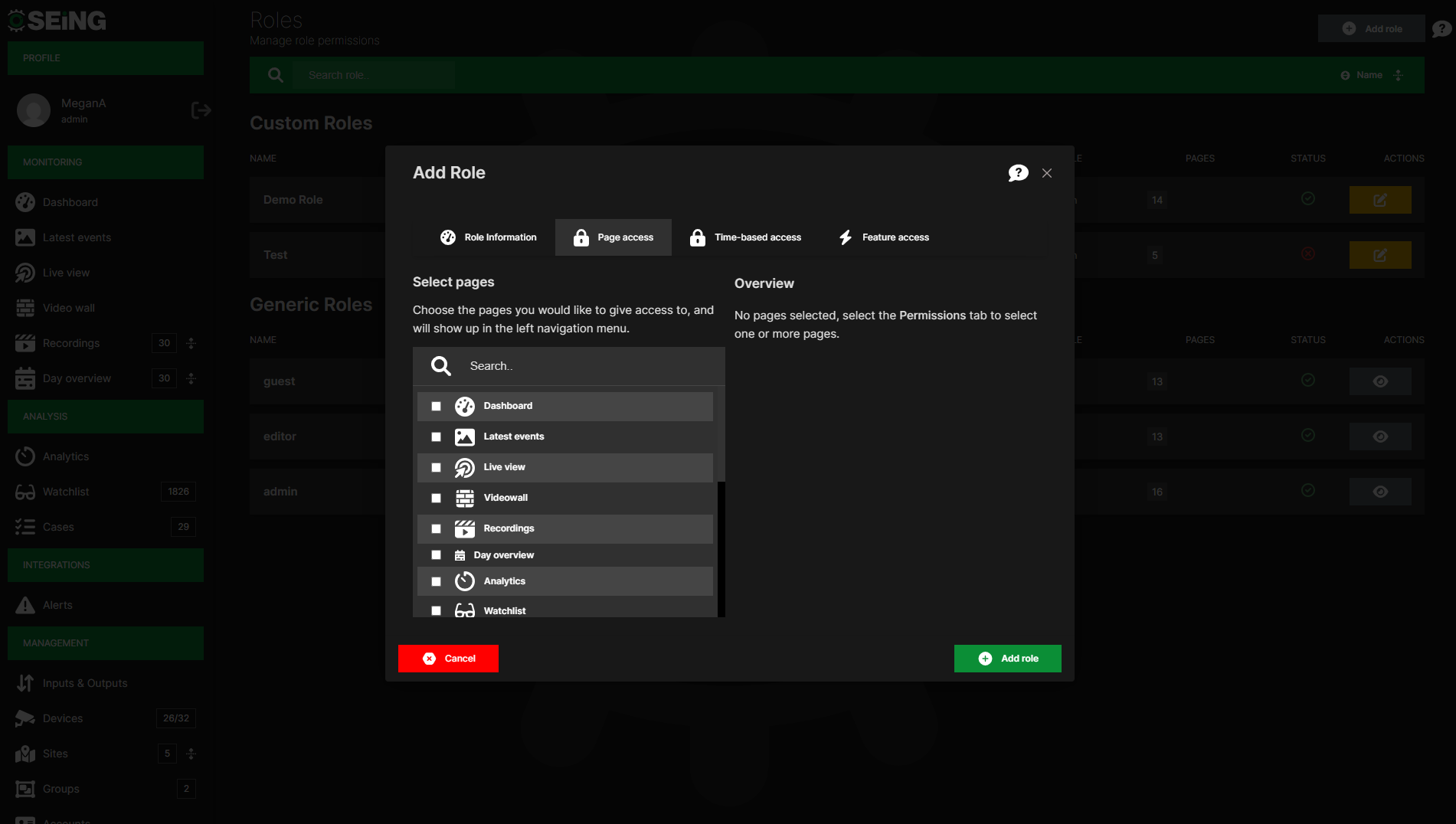Click the magnifier icon in page search

(x=441, y=366)
